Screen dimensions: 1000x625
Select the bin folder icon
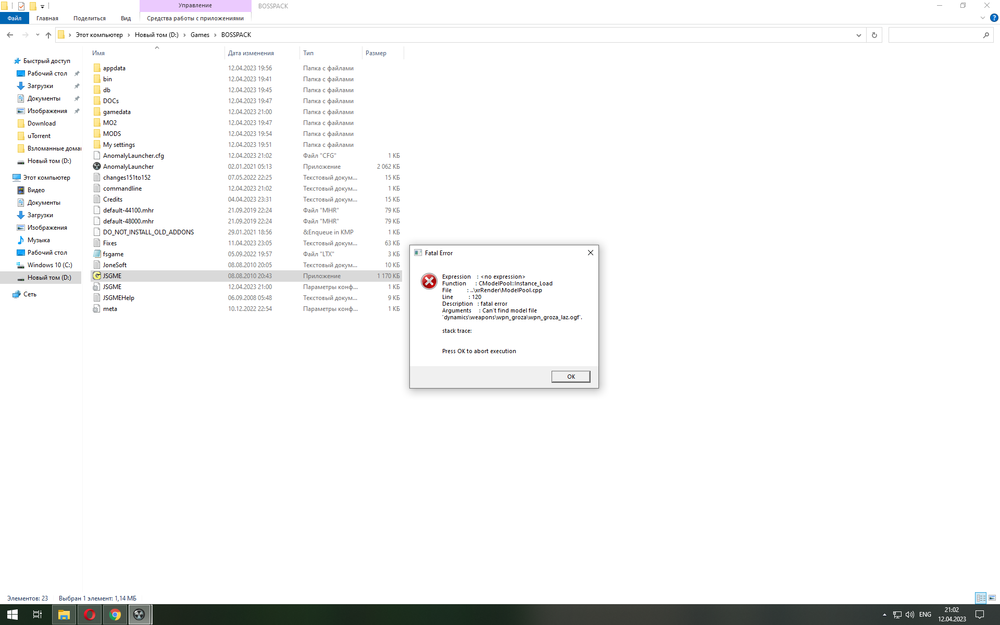click(x=97, y=78)
